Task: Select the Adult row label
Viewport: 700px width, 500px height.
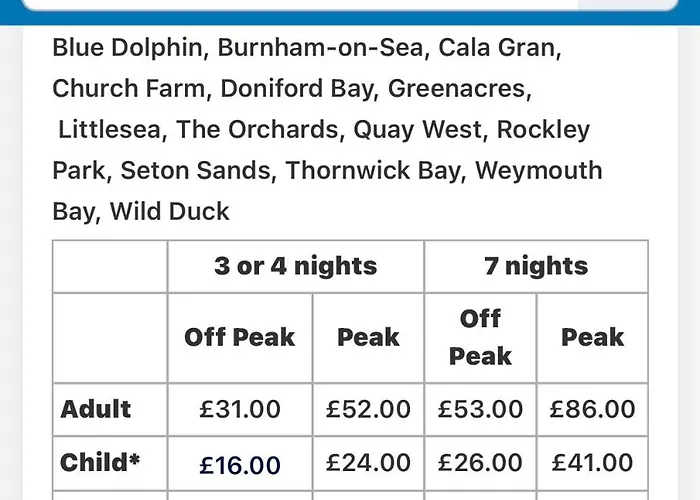Action: coord(96,409)
